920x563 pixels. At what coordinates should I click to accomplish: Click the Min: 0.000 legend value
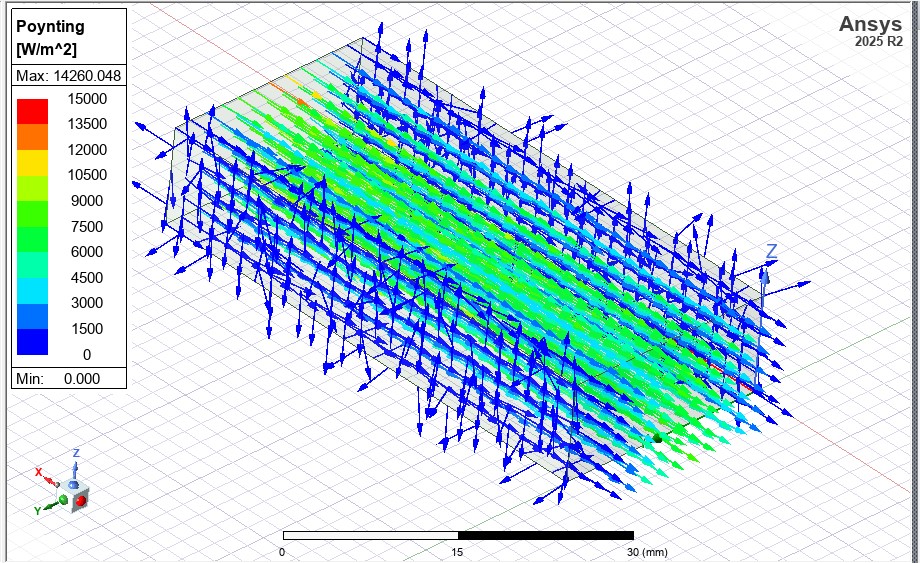pos(68,379)
